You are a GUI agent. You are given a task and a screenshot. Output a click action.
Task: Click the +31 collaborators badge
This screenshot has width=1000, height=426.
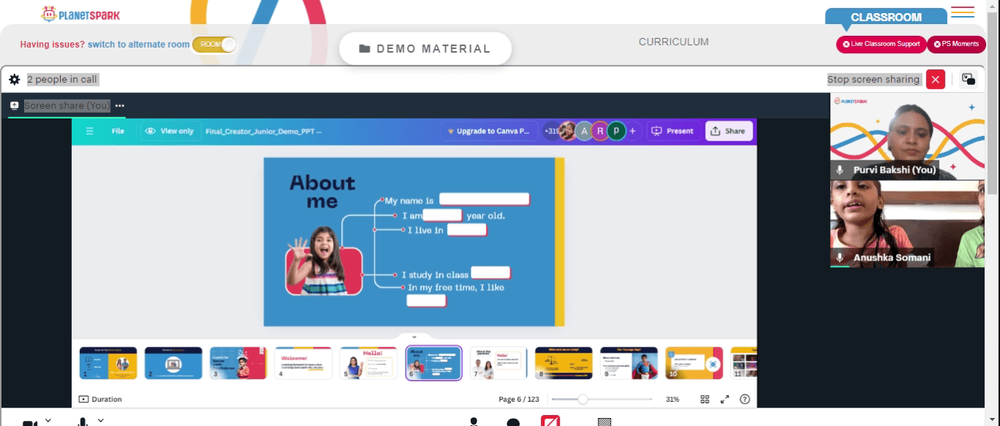pos(550,131)
